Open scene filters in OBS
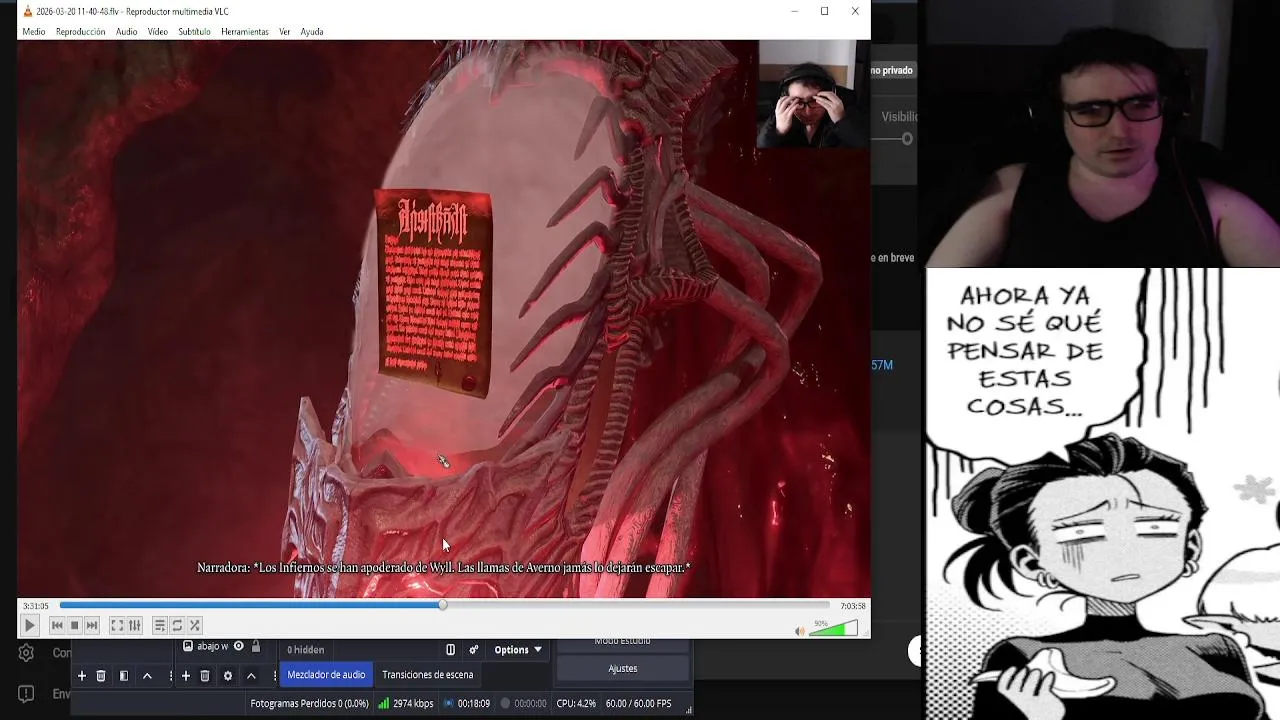The width and height of the screenshot is (1280, 720). (x=124, y=676)
